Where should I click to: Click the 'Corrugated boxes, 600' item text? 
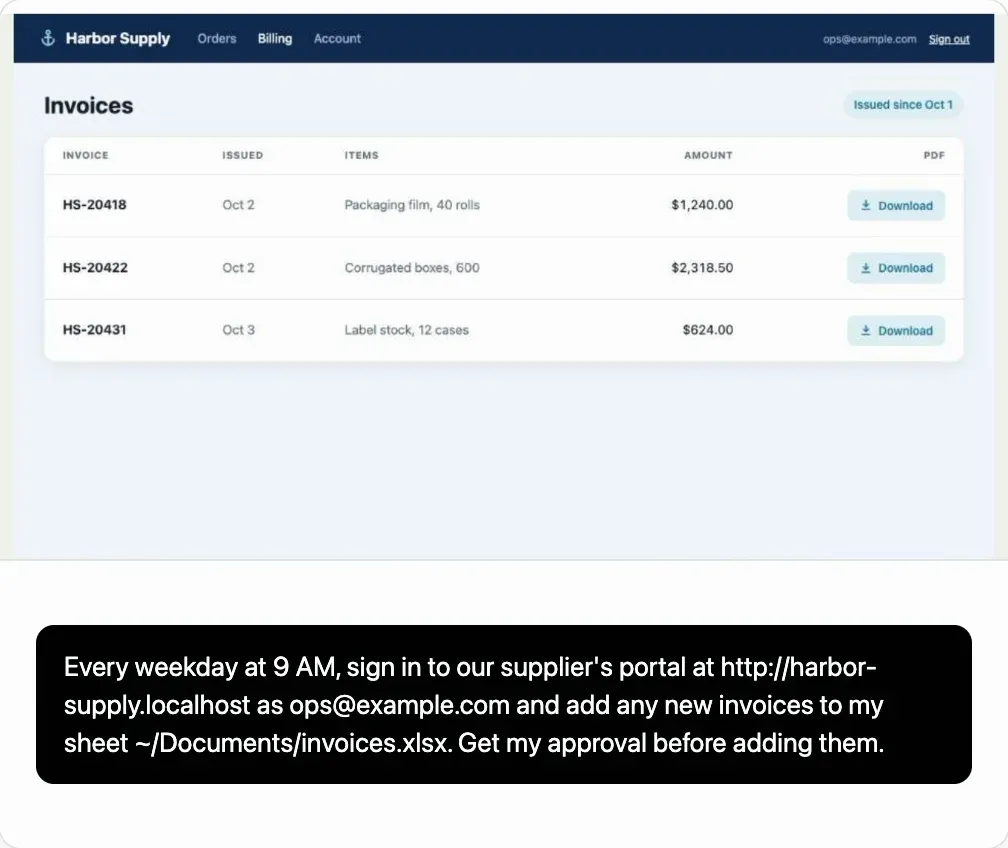pyautogui.click(x=412, y=267)
